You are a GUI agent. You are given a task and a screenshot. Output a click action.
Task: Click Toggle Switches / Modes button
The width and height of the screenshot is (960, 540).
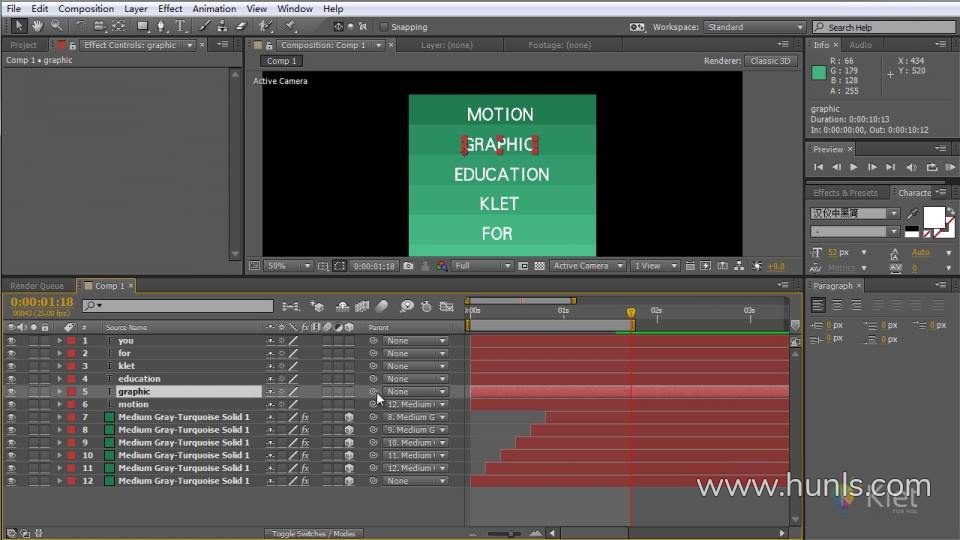pyautogui.click(x=313, y=534)
